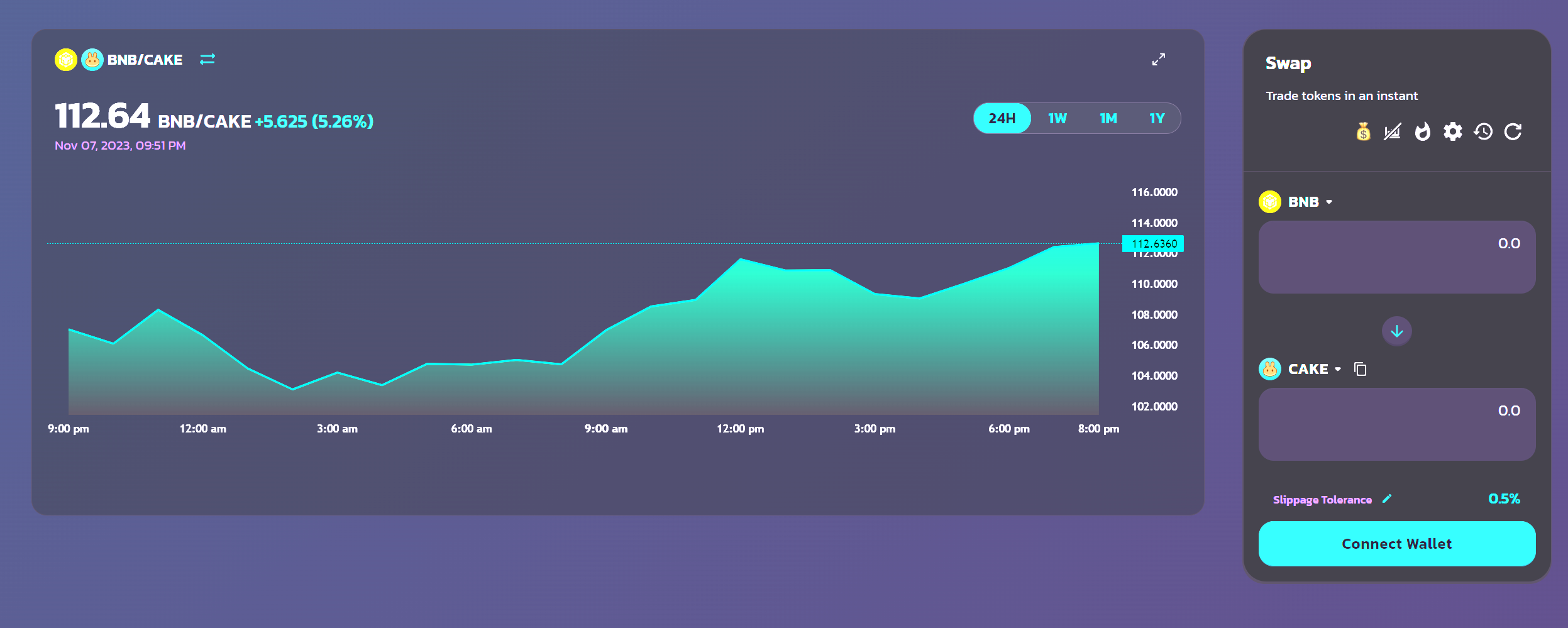Screen dimensions: 1568x628
Task: Click the BNB/CAKE pair title
Action: [145, 60]
